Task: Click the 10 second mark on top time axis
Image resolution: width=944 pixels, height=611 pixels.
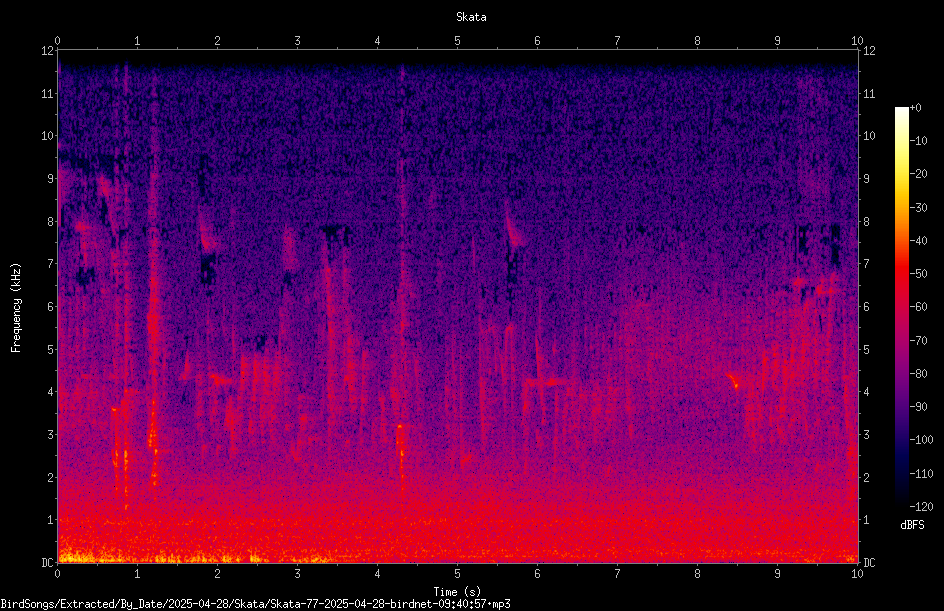Action: click(x=857, y=41)
